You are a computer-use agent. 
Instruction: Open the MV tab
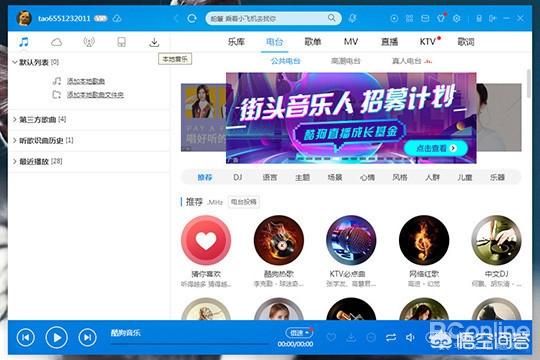[351, 42]
